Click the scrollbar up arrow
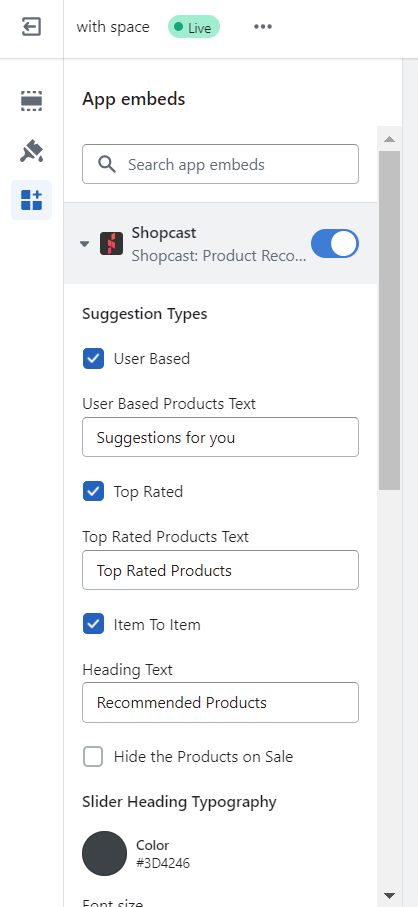This screenshot has width=418, height=907. pos(389,139)
